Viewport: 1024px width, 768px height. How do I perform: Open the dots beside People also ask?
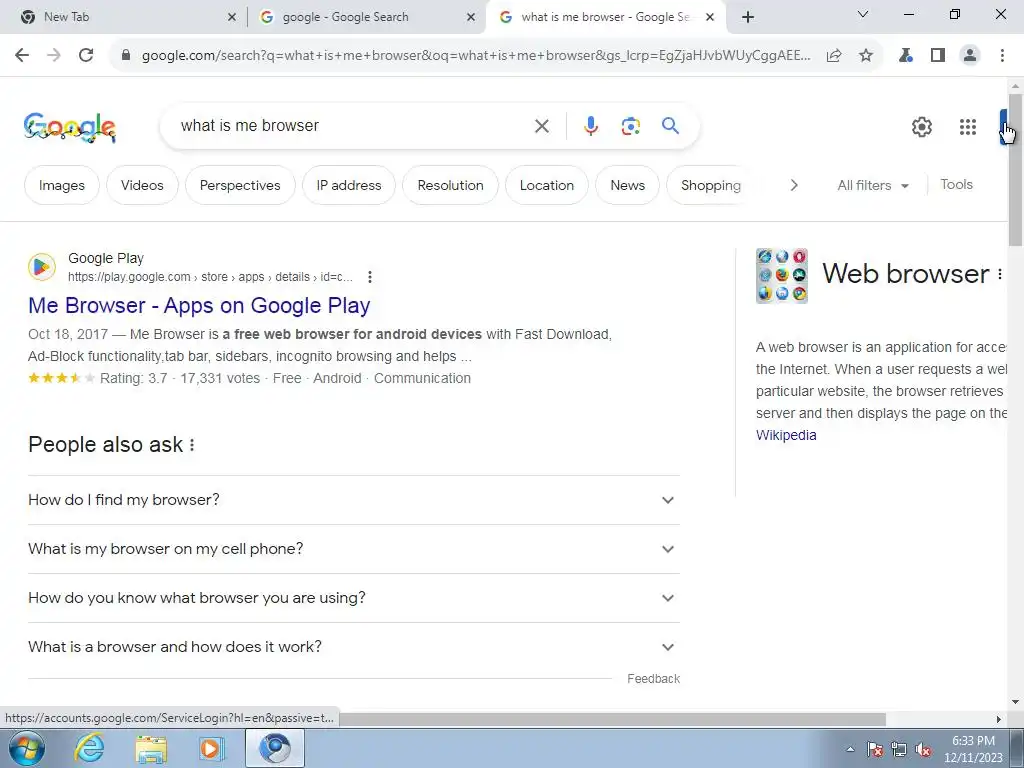tap(192, 445)
